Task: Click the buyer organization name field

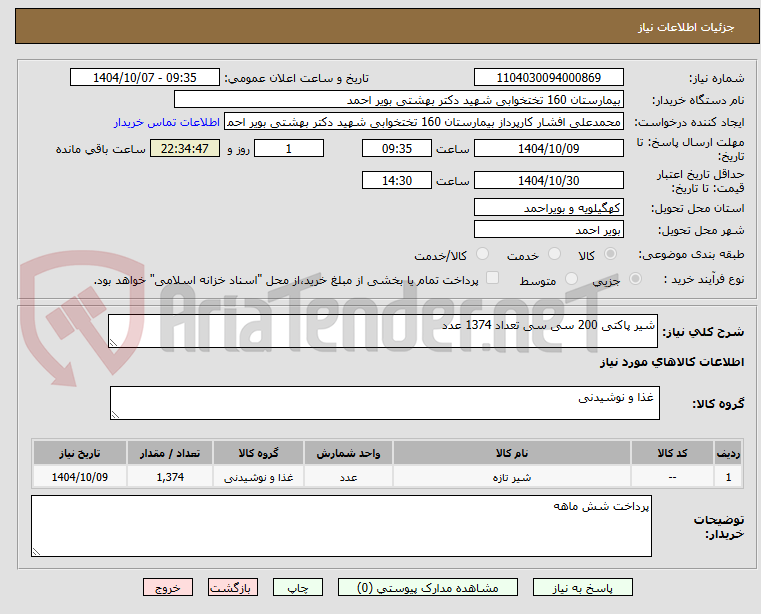Action: (398, 100)
